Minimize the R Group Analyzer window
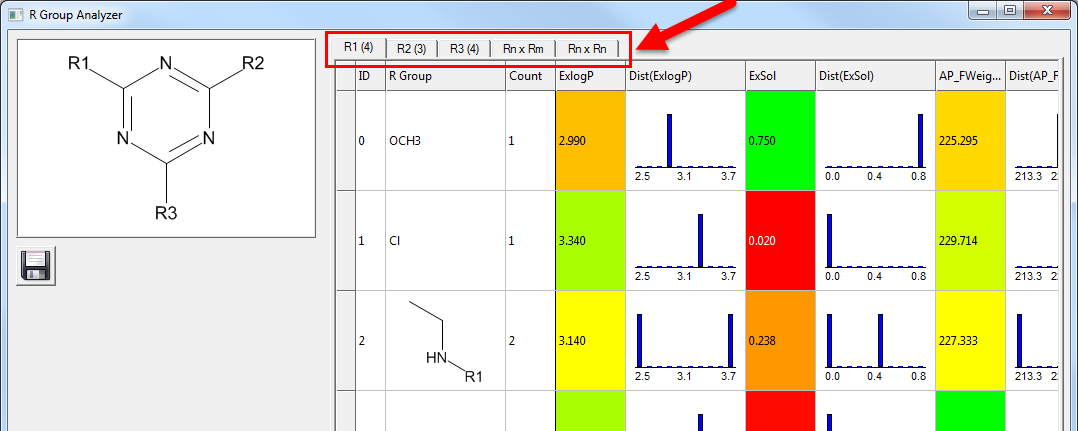The image size is (1078, 431). (x=982, y=10)
